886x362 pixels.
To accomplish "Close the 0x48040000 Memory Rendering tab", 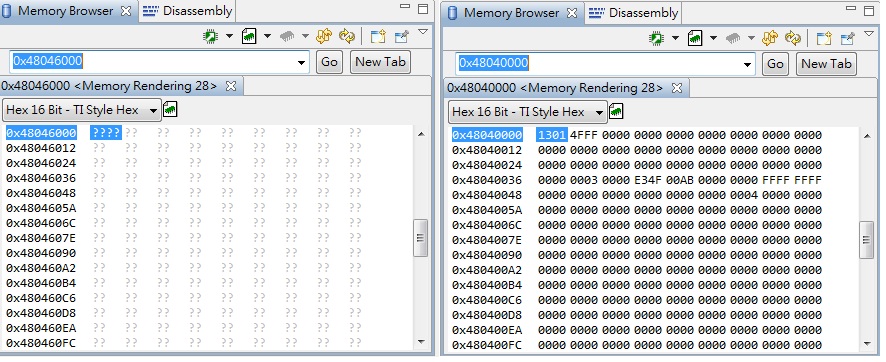I will (x=677, y=88).
